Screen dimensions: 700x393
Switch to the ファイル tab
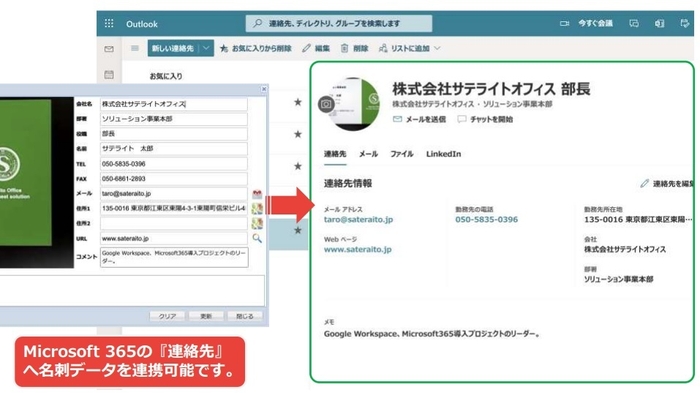pos(402,154)
